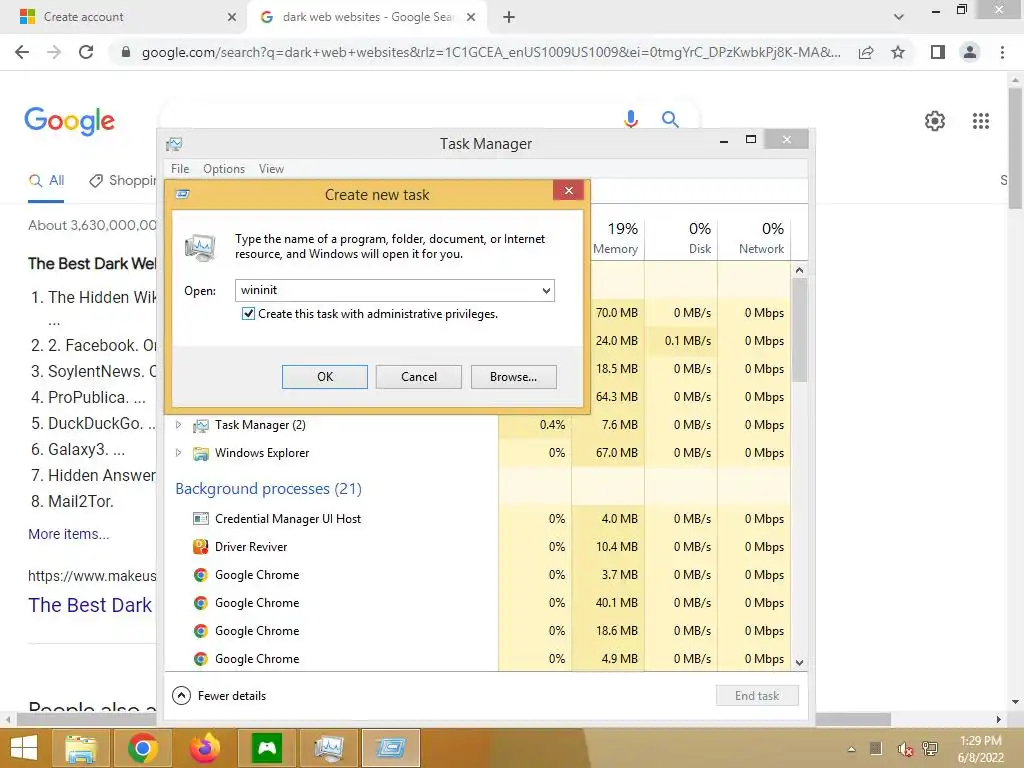Reload the Chrome page
The width and height of the screenshot is (1024, 768).
coord(86,52)
